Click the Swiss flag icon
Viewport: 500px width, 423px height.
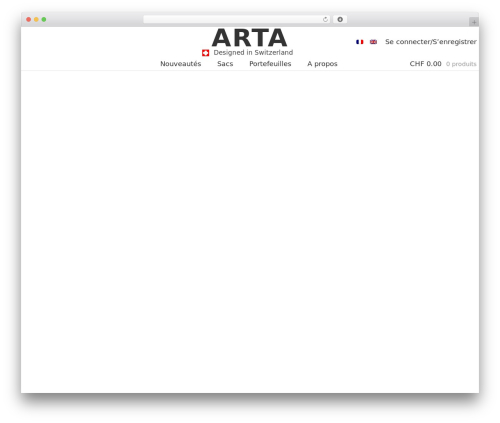pos(205,53)
